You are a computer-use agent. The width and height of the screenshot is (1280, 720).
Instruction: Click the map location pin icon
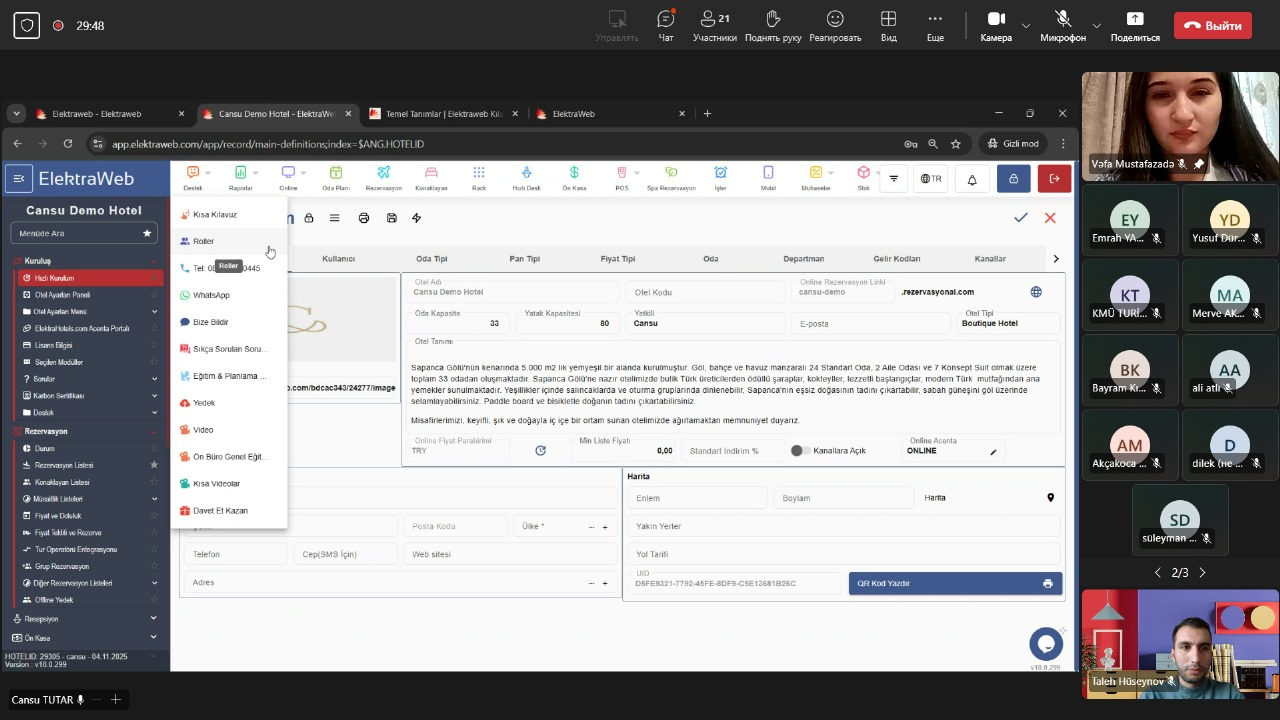pos(1050,498)
